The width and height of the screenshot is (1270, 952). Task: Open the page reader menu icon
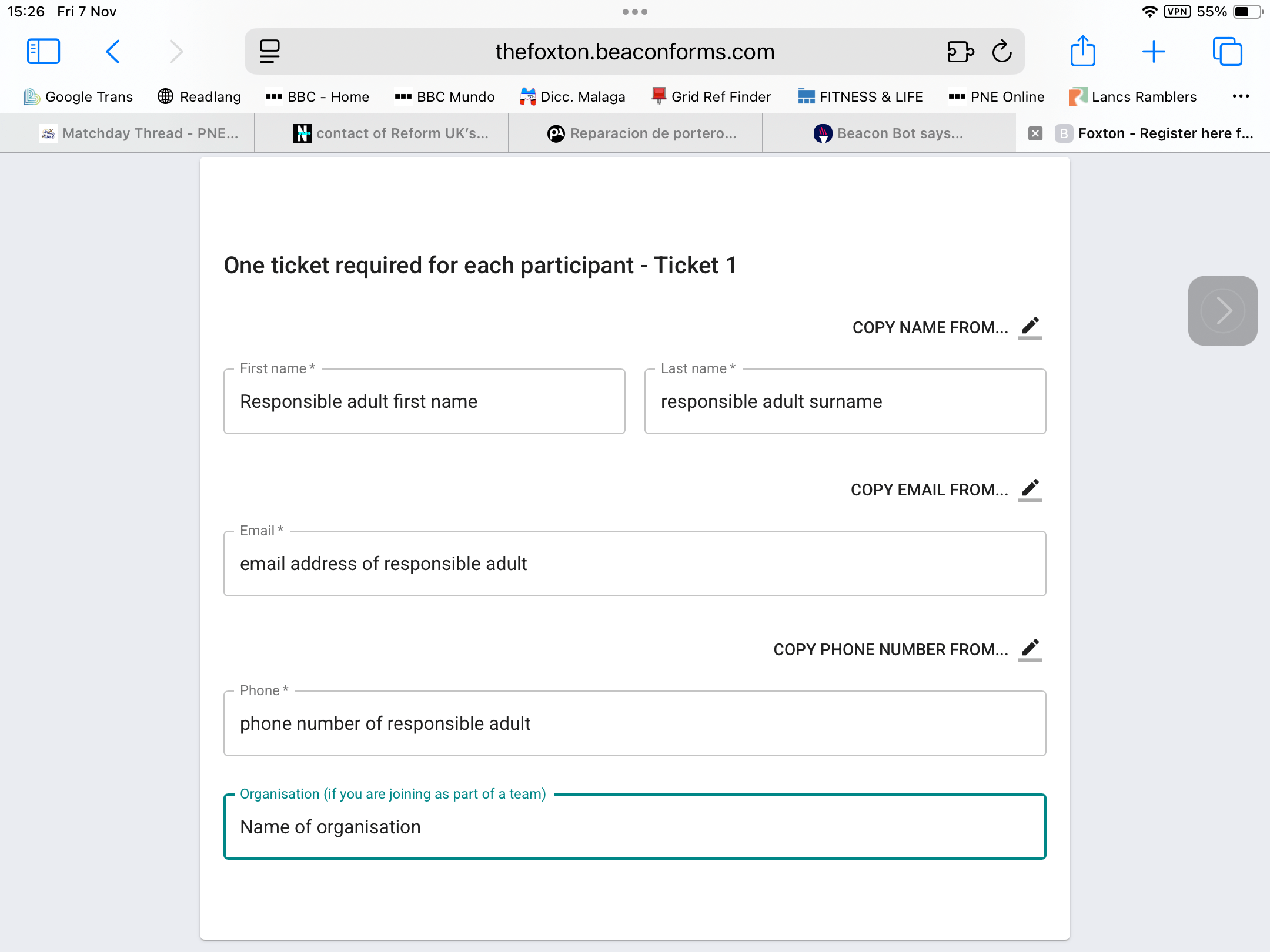point(270,52)
